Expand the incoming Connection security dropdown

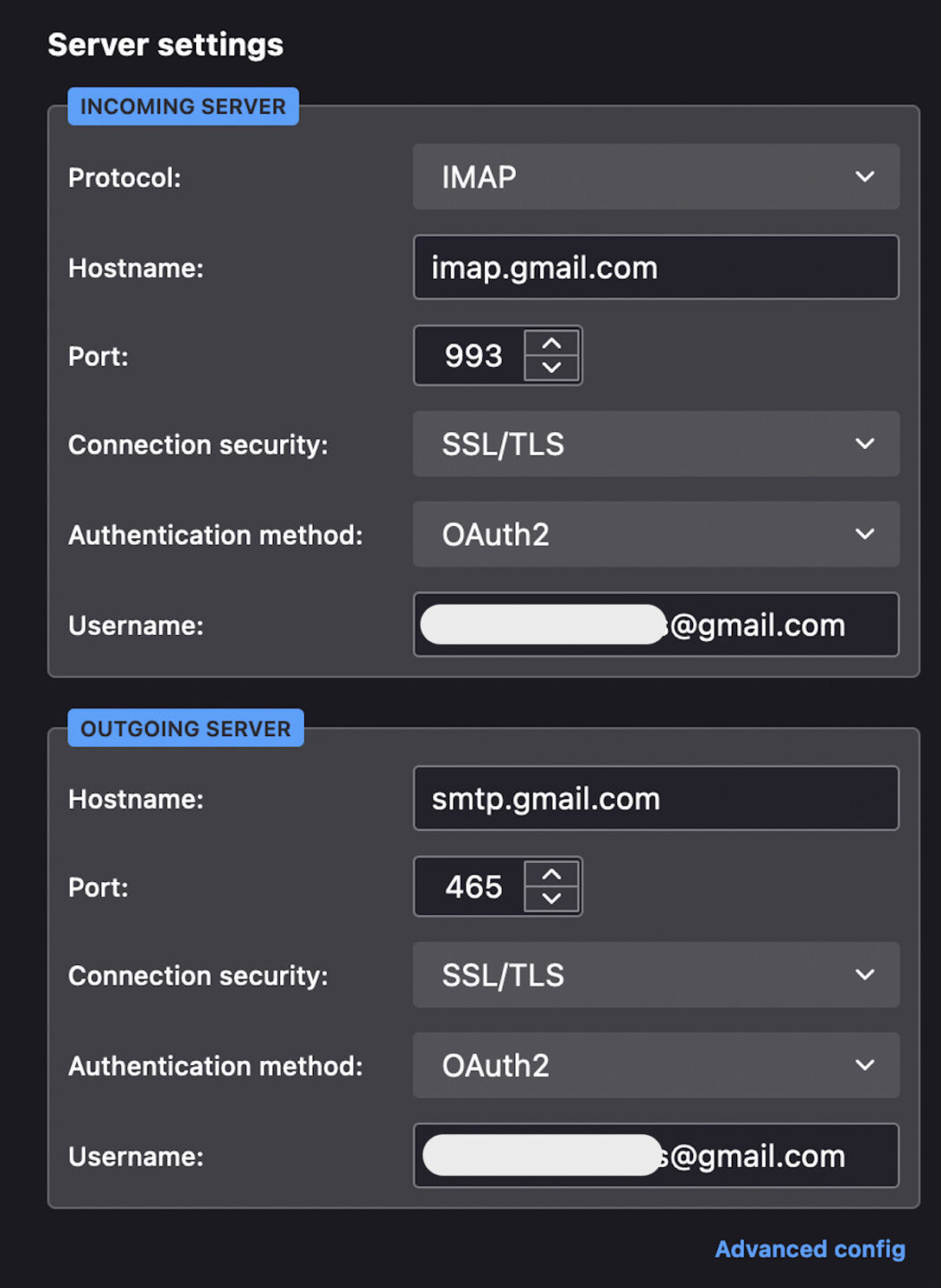click(x=656, y=445)
